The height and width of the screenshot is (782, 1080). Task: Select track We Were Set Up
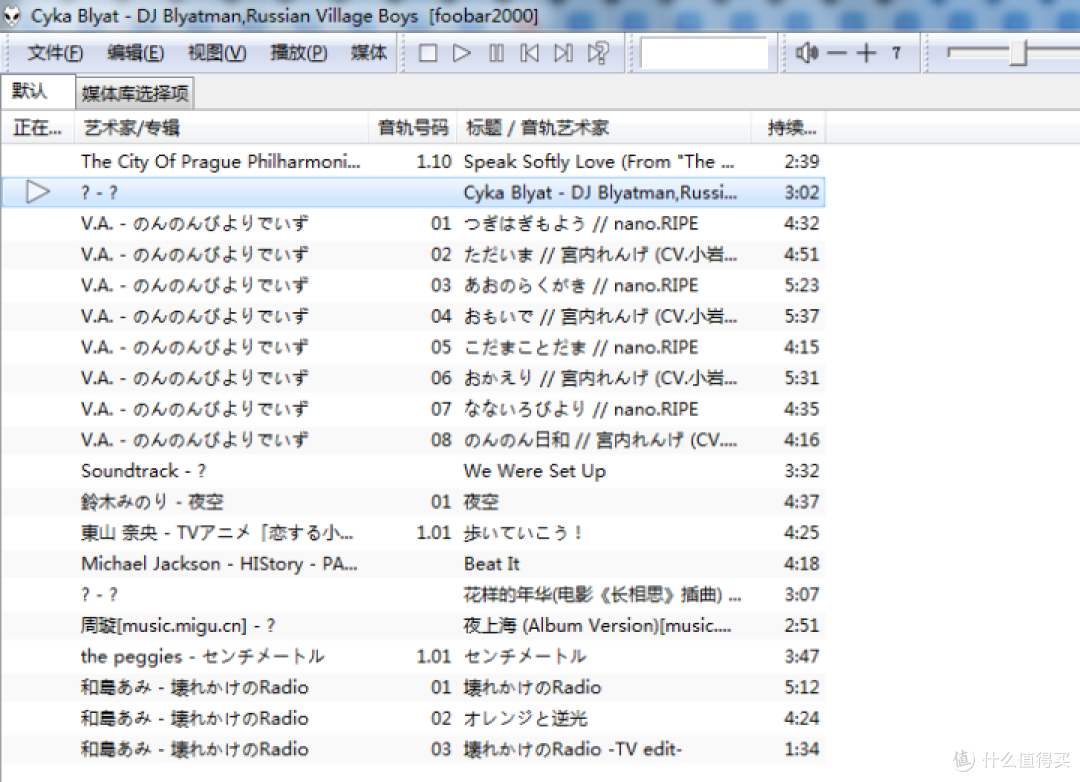pyautogui.click(x=413, y=471)
